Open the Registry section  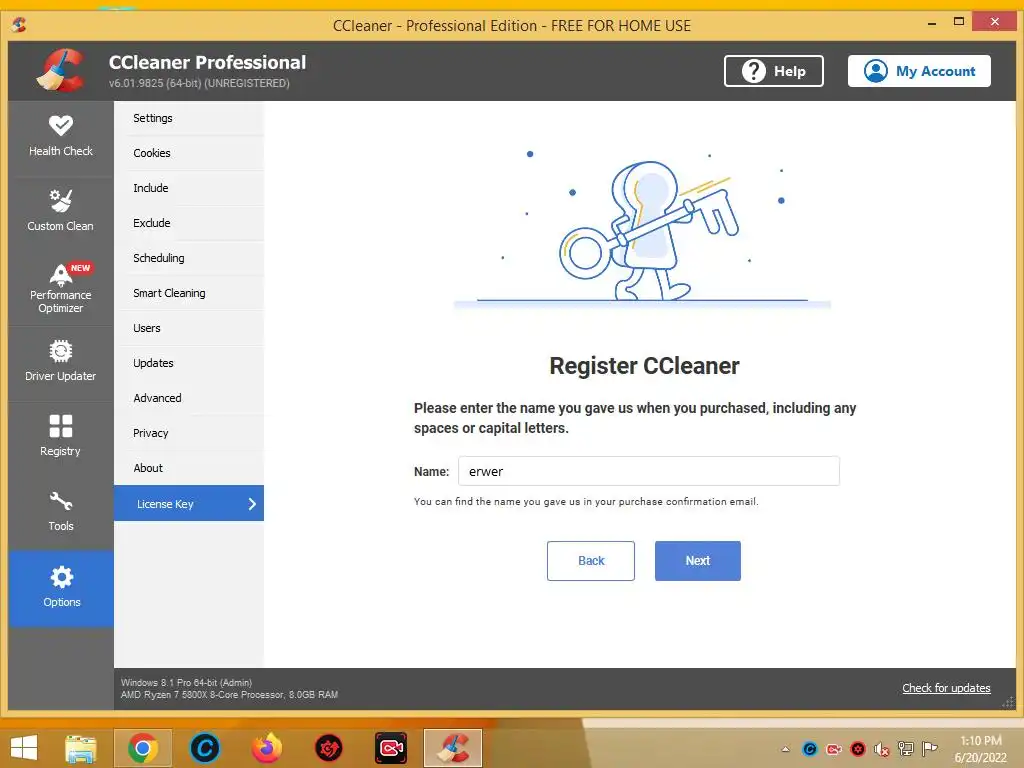tap(61, 438)
